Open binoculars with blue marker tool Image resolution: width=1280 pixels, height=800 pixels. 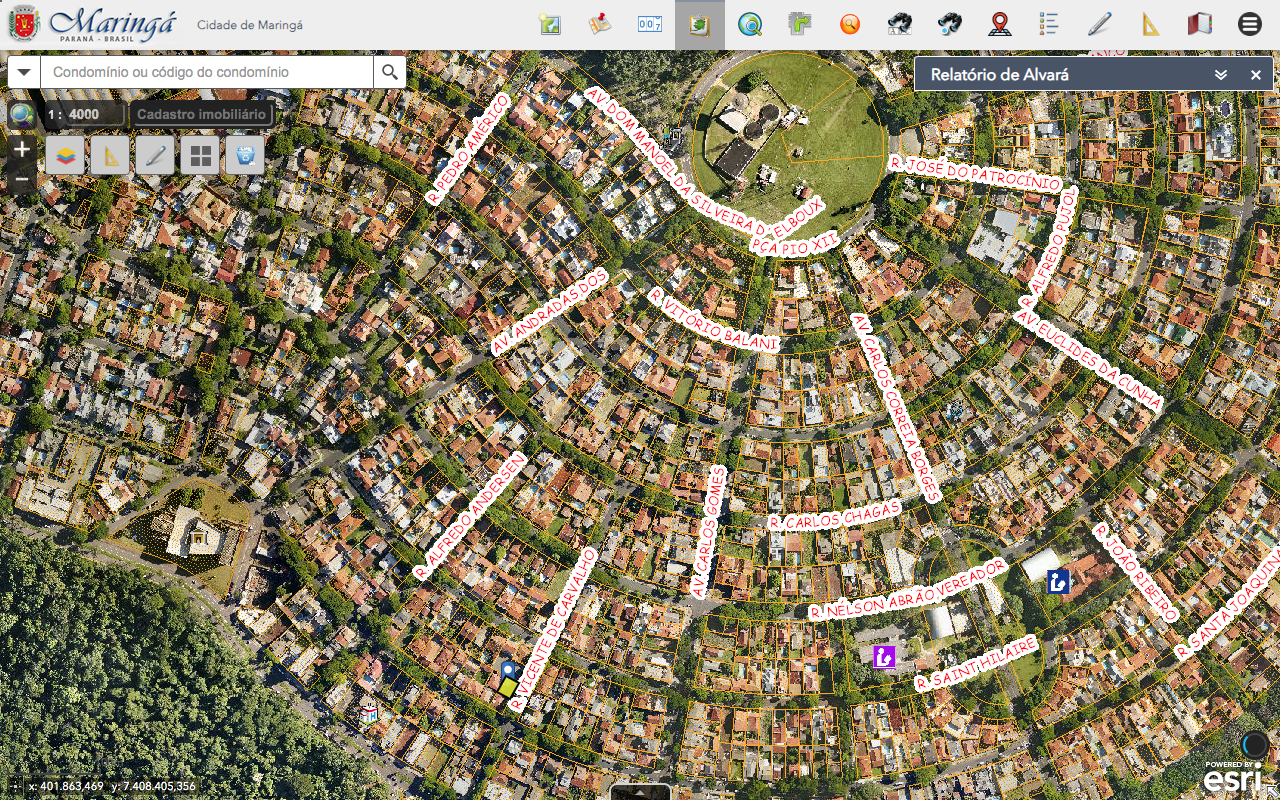click(x=950, y=24)
